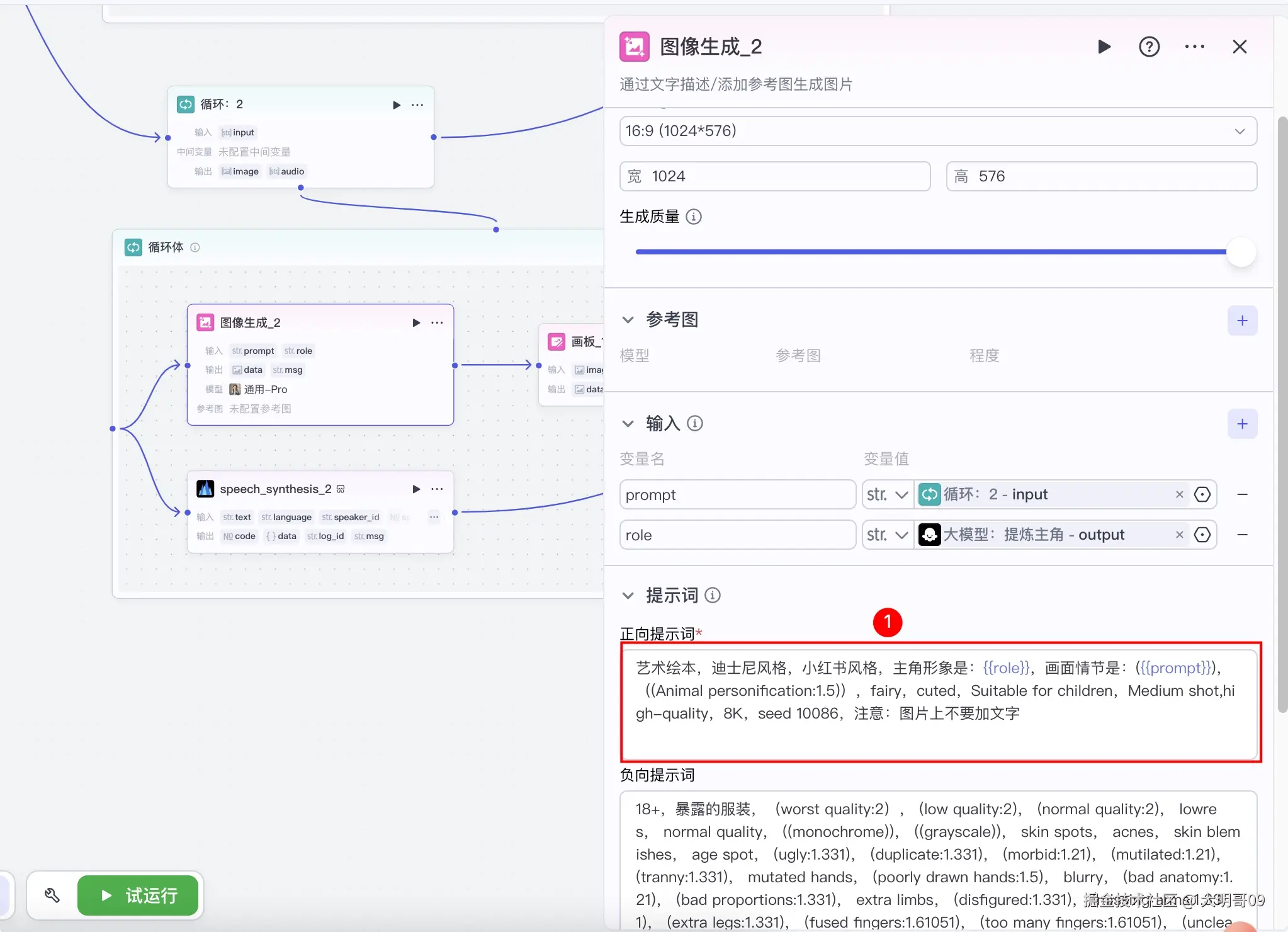Click the 宽 1024 width field
The width and height of the screenshot is (1288, 932).
774,176
